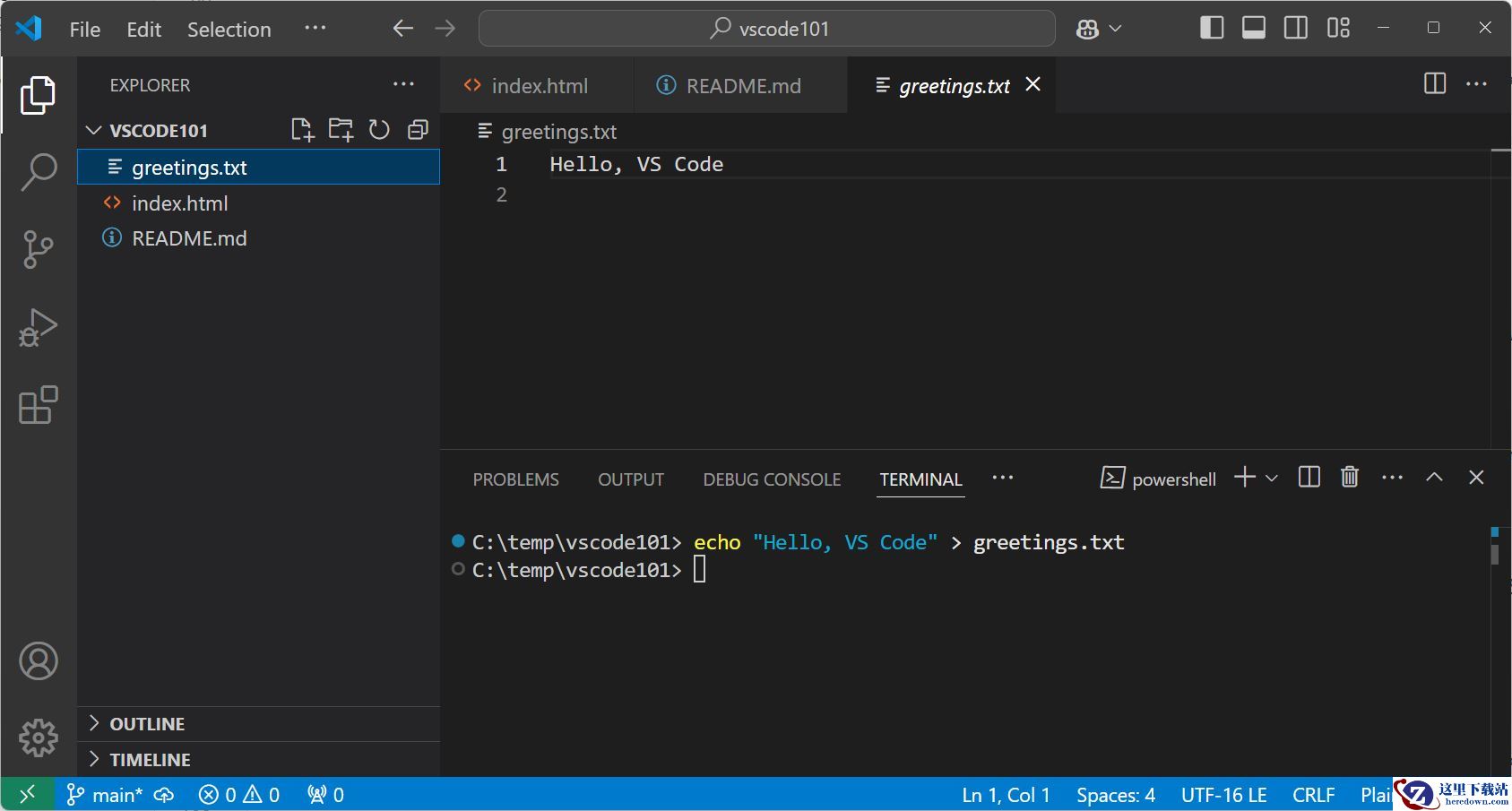Switch to the OUTPUT panel tab
Screen dimensions: 1512x811
[631, 479]
